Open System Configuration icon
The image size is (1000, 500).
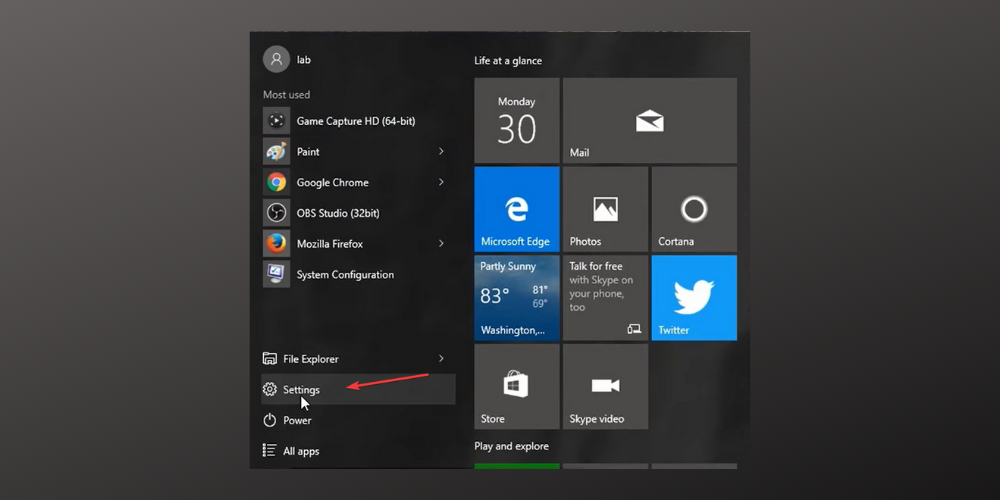pyautogui.click(x=276, y=274)
